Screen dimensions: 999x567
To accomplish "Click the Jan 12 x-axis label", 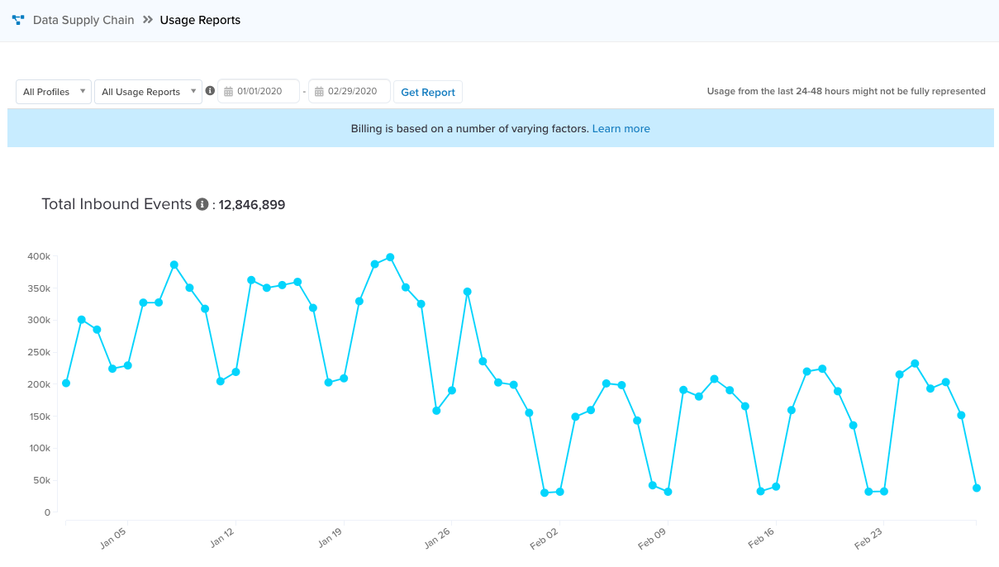I will pyautogui.click(x=222, y=538).
